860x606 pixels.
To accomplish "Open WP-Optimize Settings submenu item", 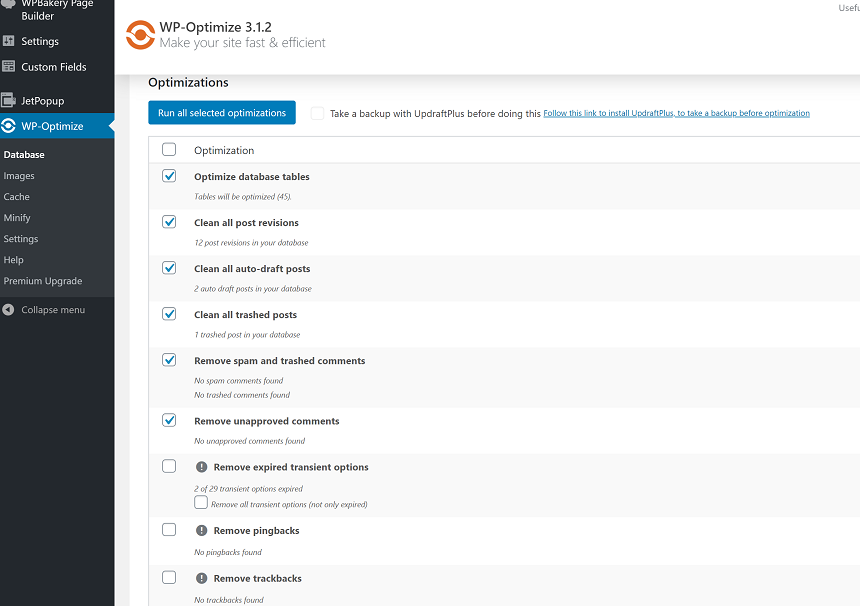I will click(x=21, y=239).
